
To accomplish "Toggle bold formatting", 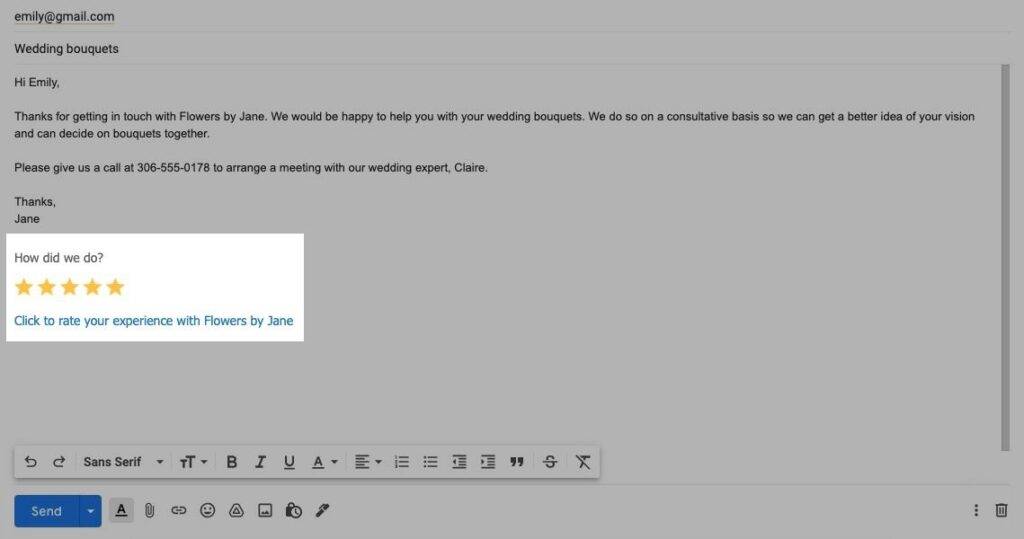I will coord(232,462).
